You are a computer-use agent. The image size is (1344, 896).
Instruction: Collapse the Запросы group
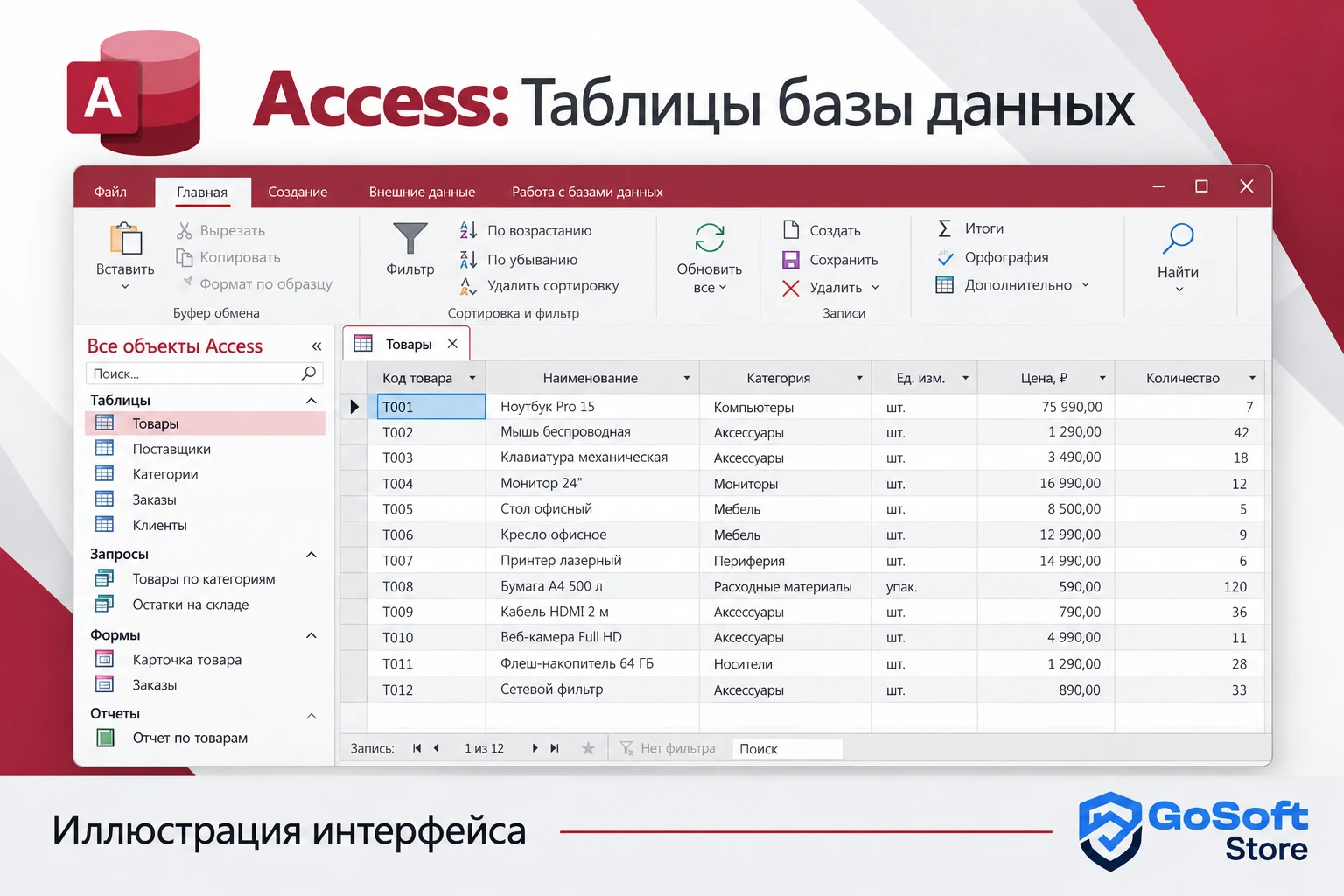pyautogui.click(x=311, y=554)
